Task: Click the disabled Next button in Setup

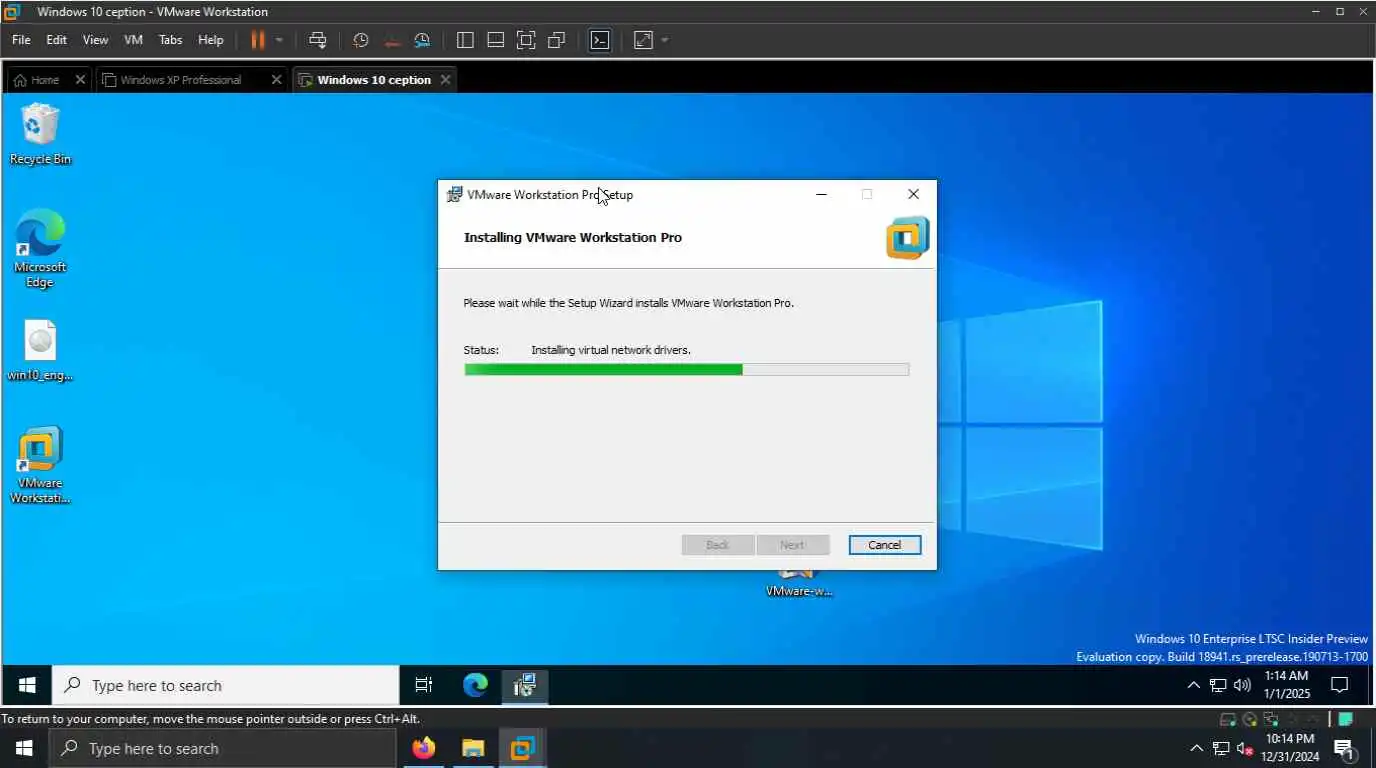Action: (x=792, y=545)
